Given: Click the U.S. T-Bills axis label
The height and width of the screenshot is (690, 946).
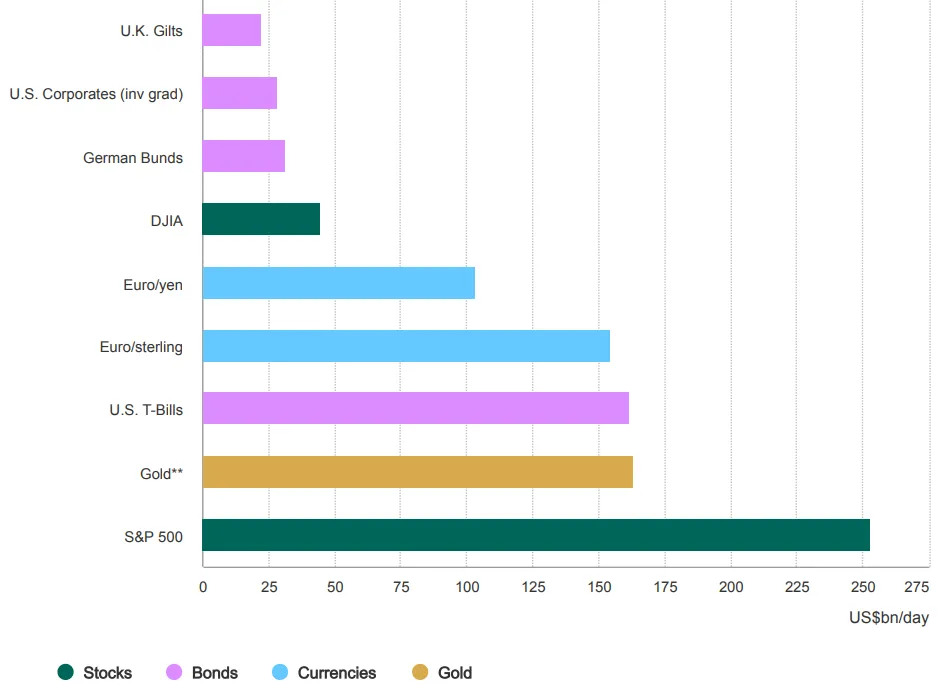Looking at the screenshot, I should 146,410.
